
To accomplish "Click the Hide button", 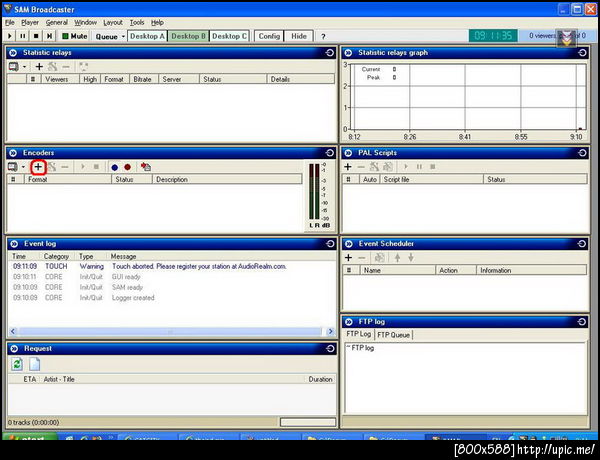I will coord(299,36).
